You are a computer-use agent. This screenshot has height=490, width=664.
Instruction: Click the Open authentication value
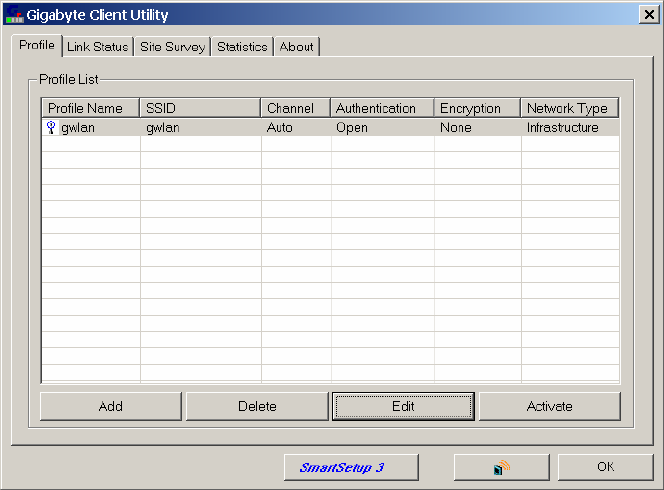[x=352, y=127]
